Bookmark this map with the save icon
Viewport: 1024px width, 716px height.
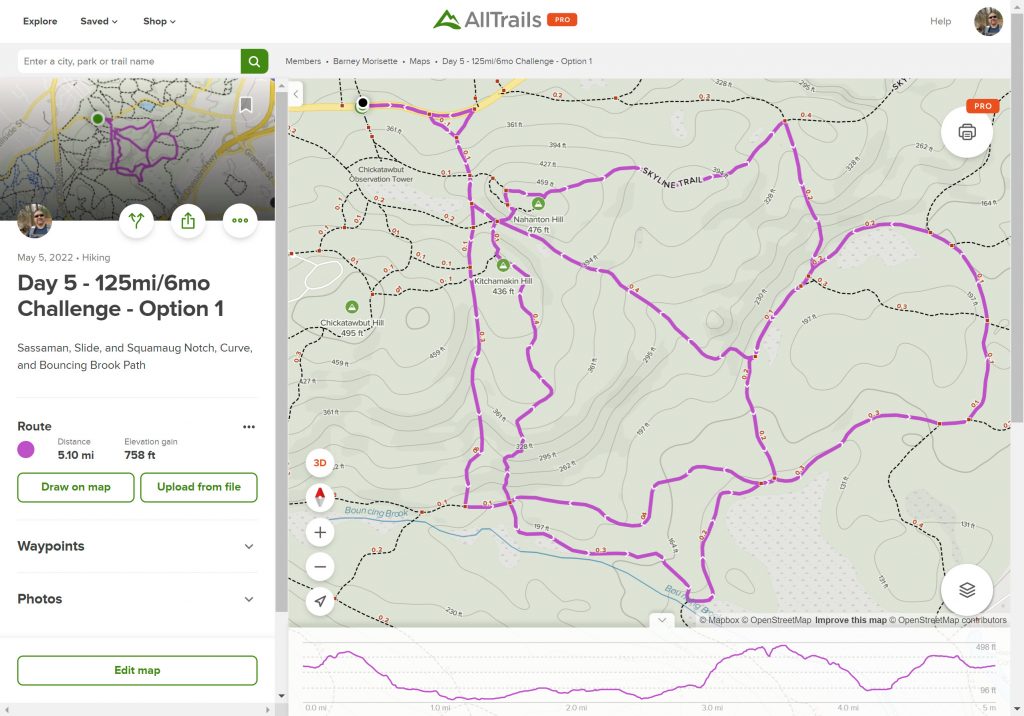point(246,105)
